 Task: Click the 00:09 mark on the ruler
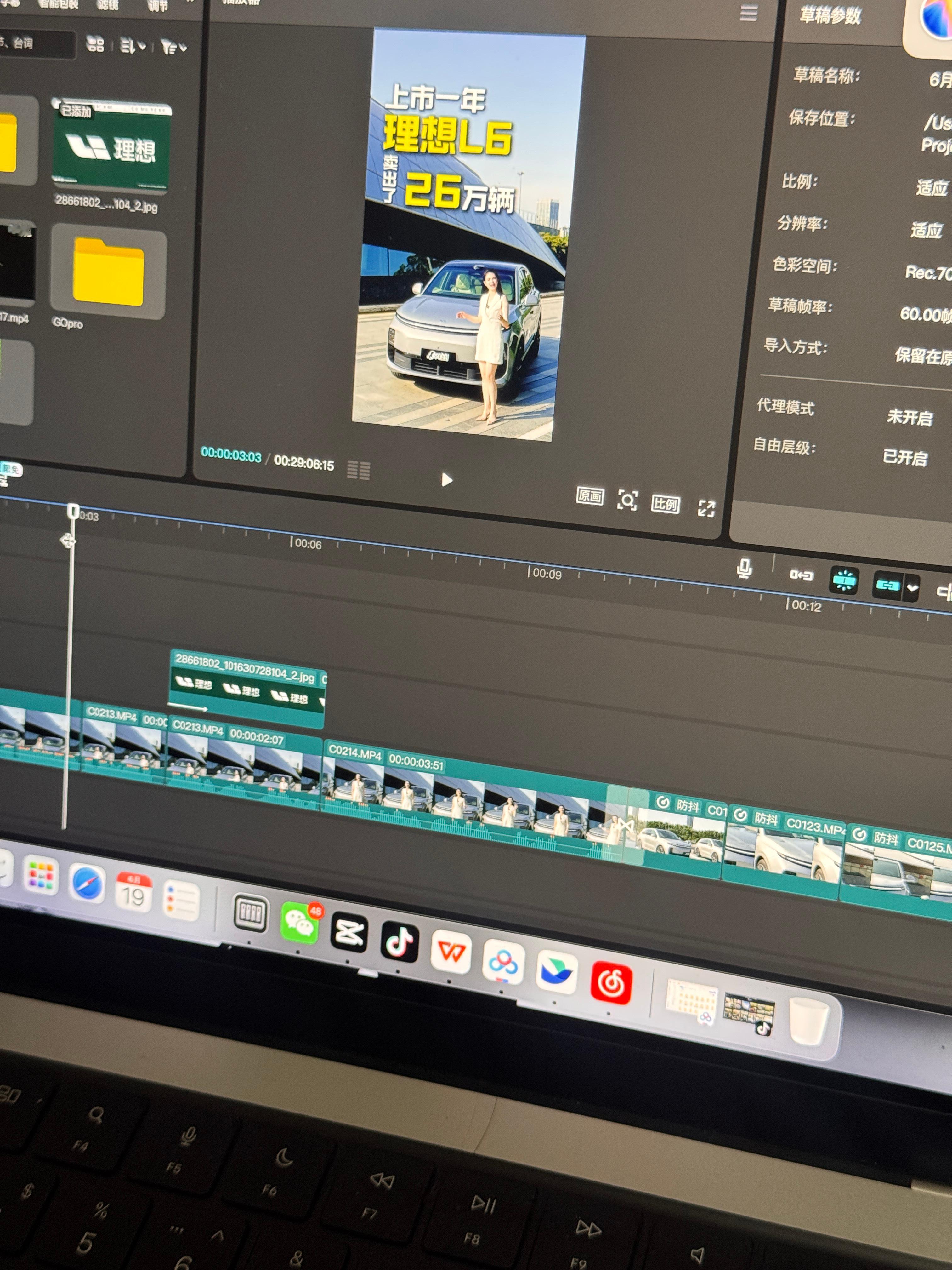tap(545, 573)
